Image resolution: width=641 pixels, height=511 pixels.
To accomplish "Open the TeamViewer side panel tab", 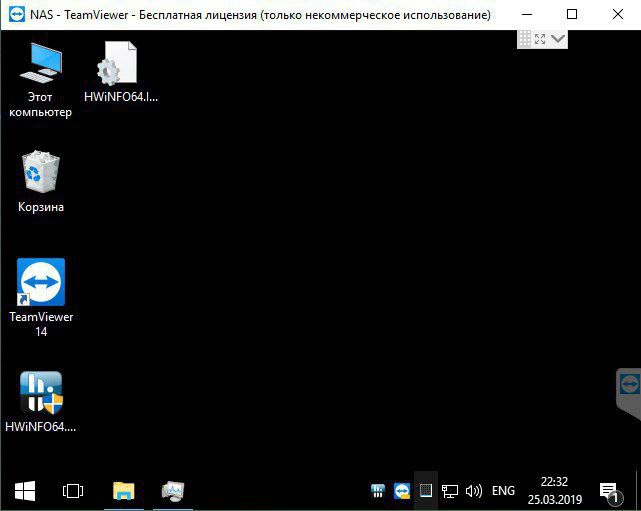I will click(x=629, y=393).
